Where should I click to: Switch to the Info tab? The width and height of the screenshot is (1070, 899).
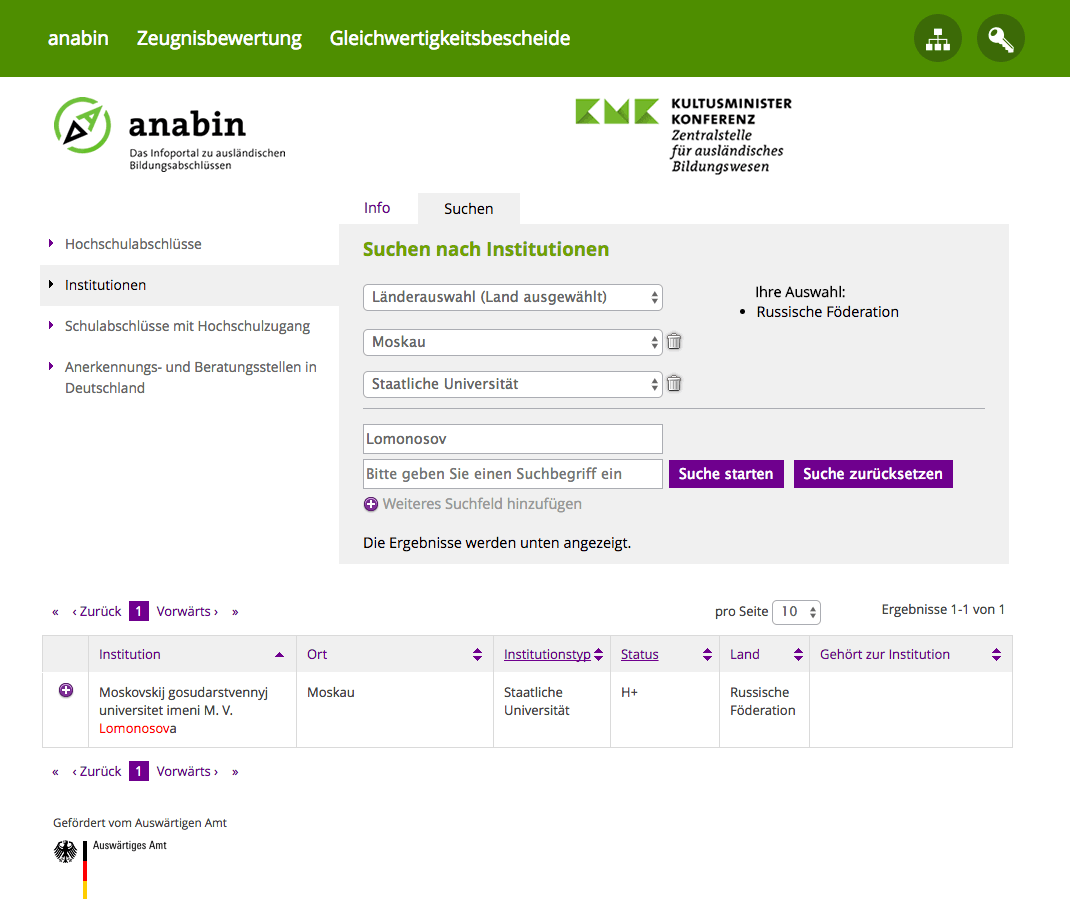point(377,208)
